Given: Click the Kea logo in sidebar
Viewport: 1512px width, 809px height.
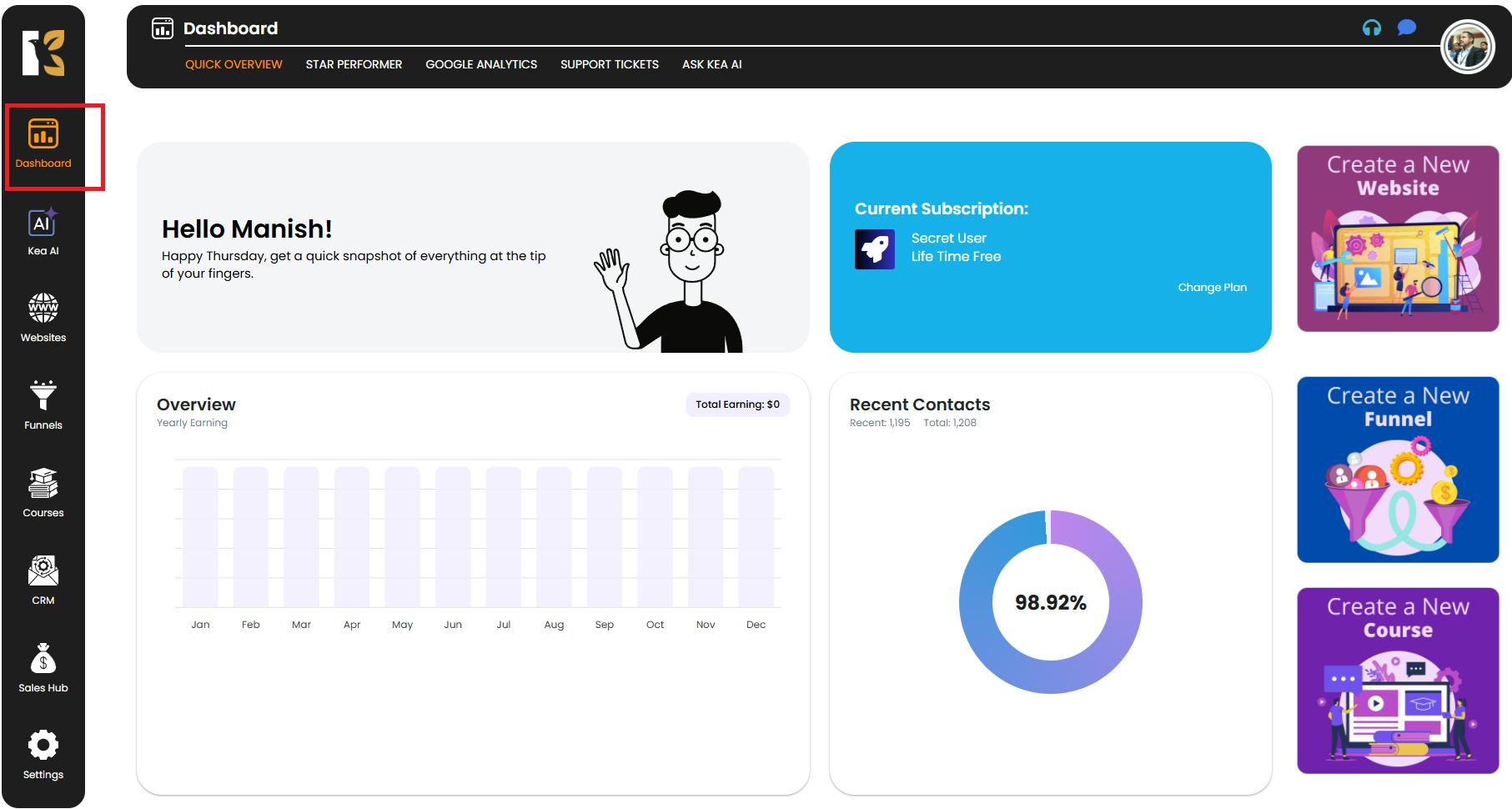Looking at the screenshot, I should tap(43, 53).
